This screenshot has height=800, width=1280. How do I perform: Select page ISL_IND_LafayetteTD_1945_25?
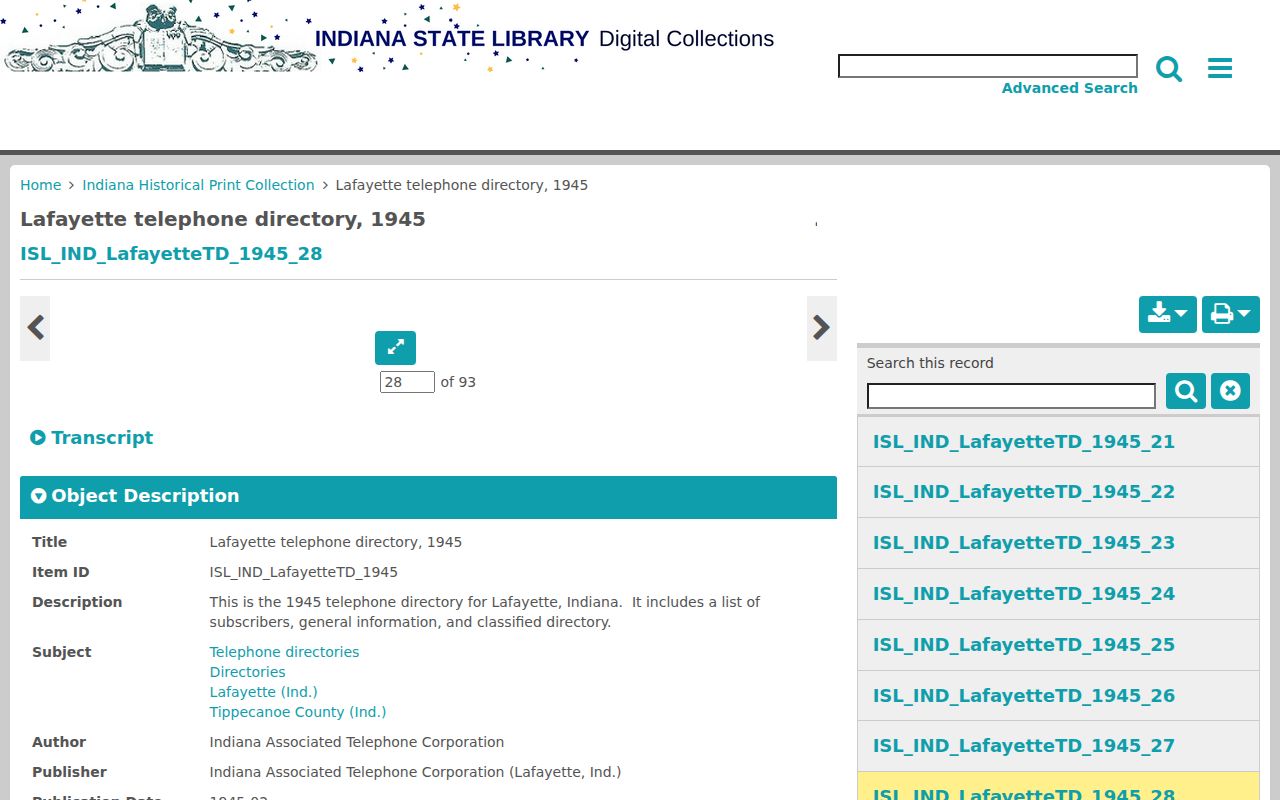pos(1058,645)
